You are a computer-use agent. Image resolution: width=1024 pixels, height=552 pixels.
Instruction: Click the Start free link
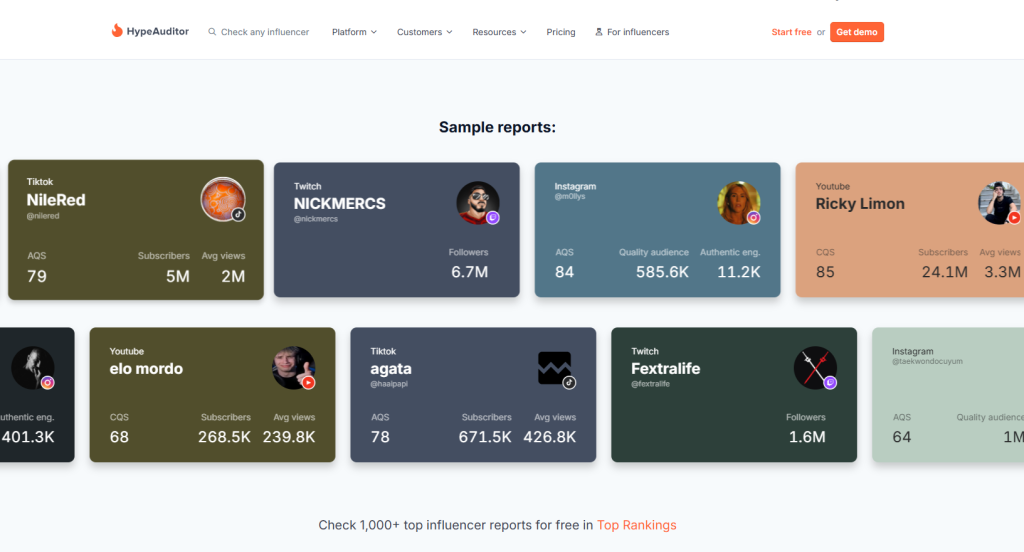tap(791, 32)
